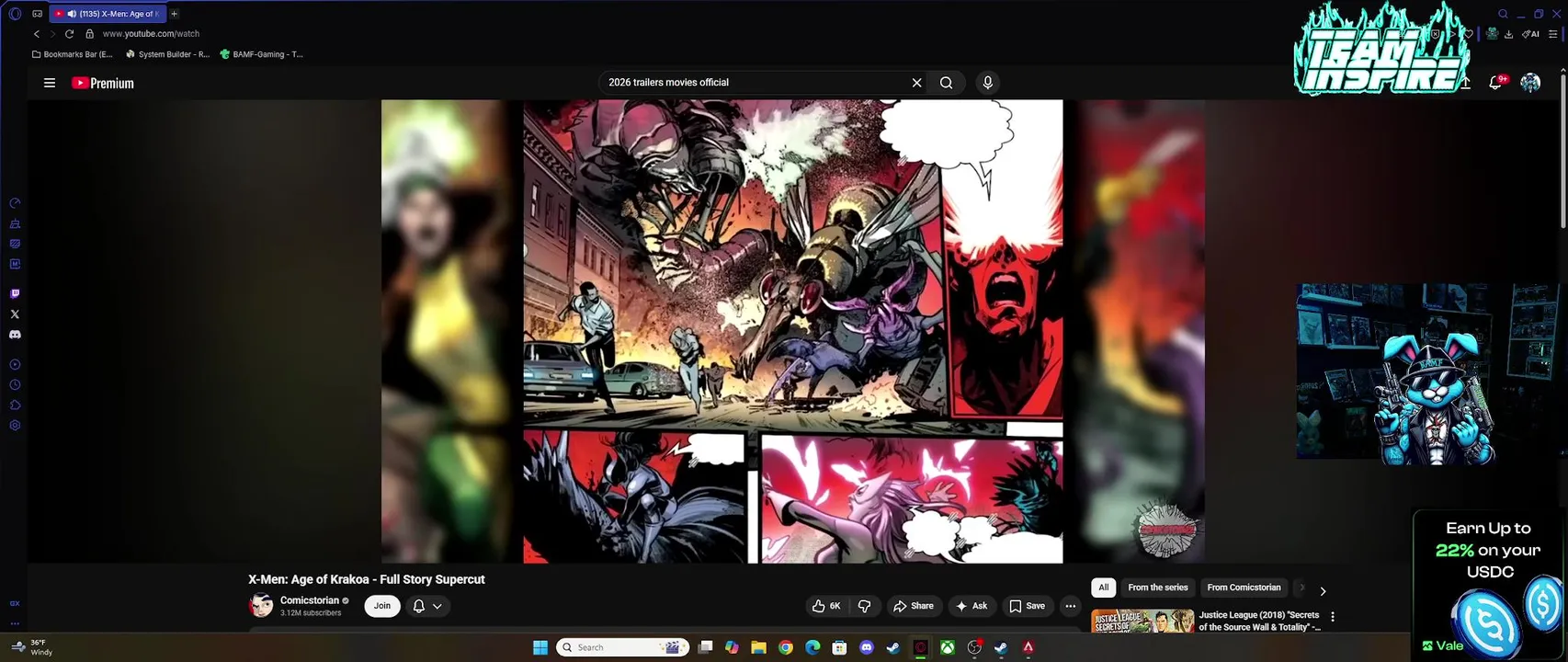This screenshot has width=1568, height=662.
Task: Ask about this video
Action: pos(971,606)
